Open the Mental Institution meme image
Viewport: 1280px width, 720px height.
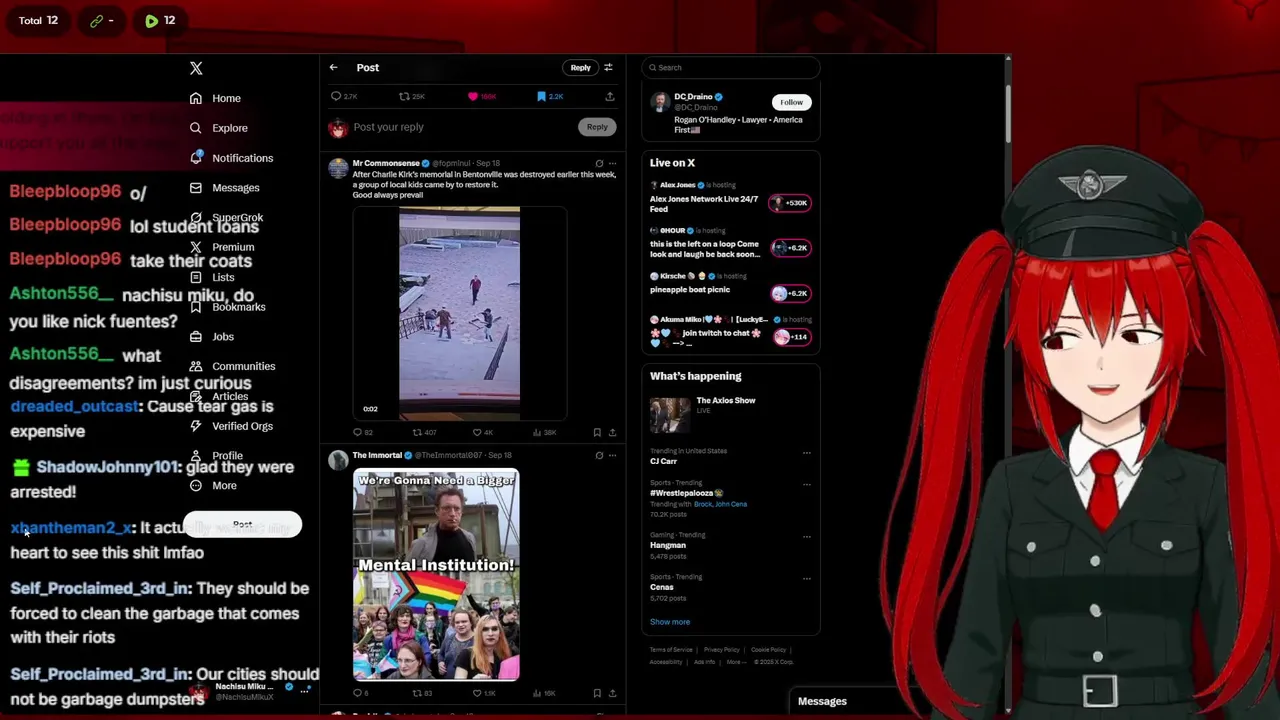coord(436,575)
